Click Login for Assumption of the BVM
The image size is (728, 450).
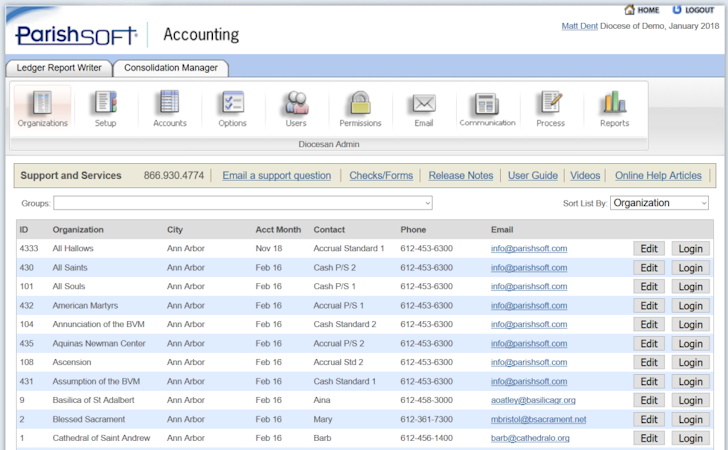[690, 382]
